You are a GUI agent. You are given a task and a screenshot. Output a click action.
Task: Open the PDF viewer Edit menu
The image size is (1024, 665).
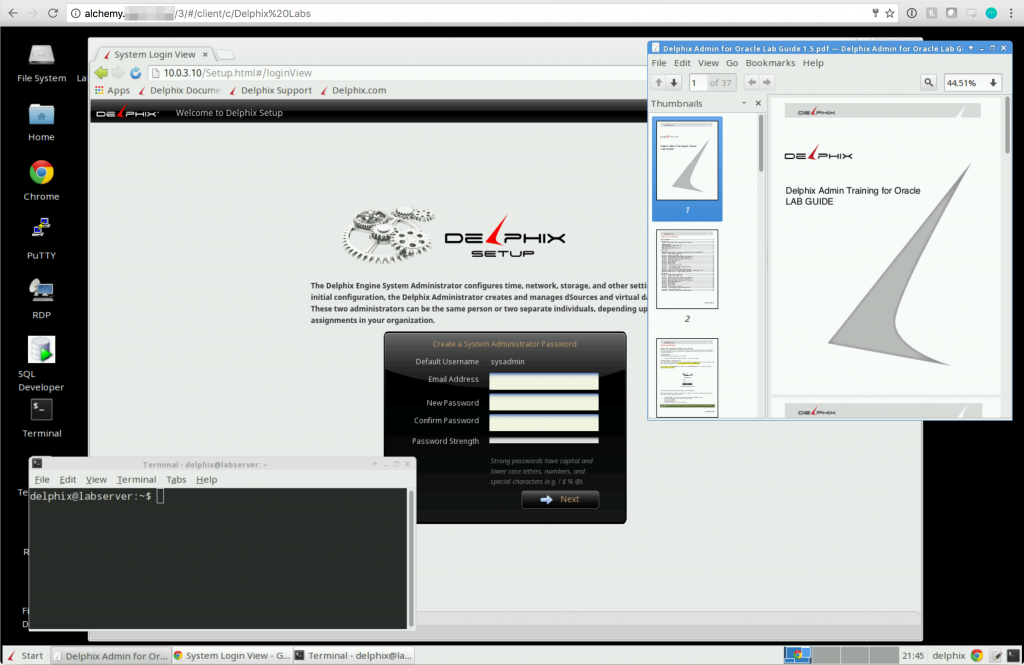[x=682, y=63]
